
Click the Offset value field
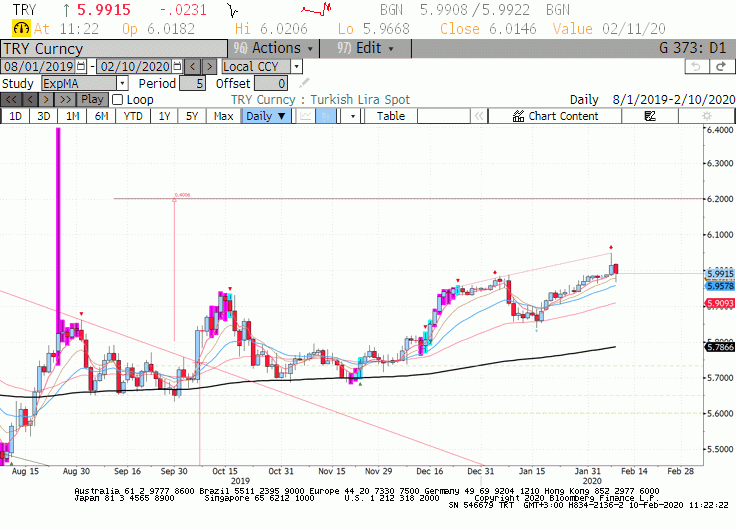pyautogui.click(x=271, y=84)
